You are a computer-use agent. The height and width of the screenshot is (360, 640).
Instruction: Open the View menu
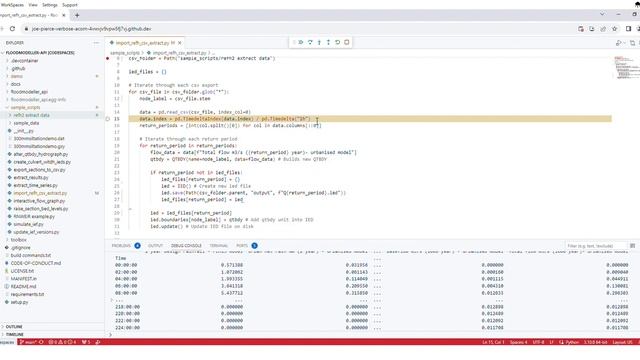(x=33, y=5)
